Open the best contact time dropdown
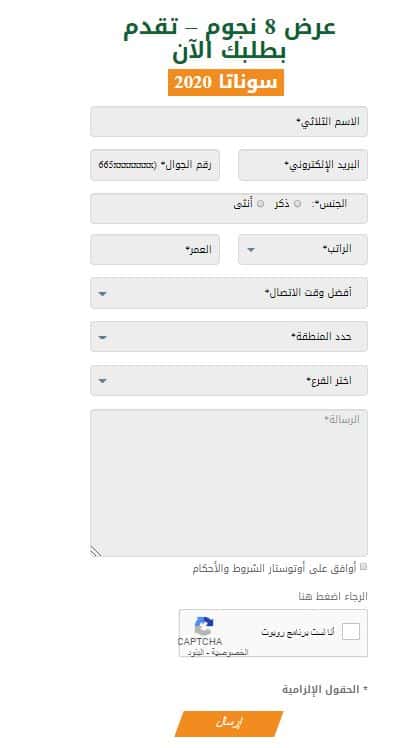Screen dimensions: 396x748 (x=229, y=293)
